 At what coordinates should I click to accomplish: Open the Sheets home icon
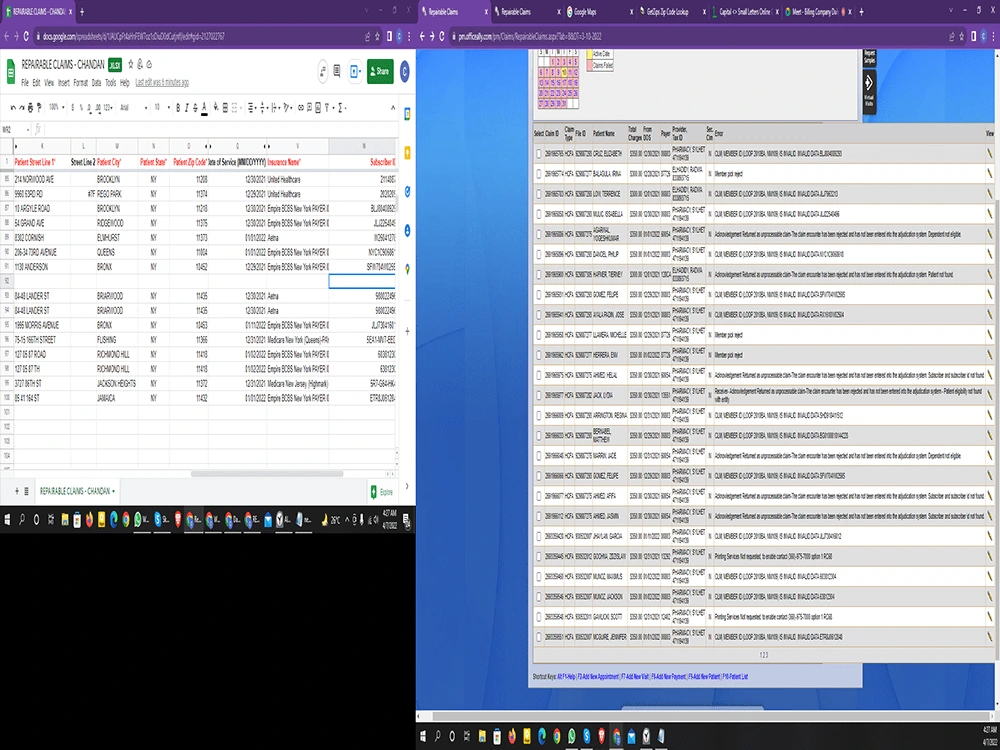(11, 71)
